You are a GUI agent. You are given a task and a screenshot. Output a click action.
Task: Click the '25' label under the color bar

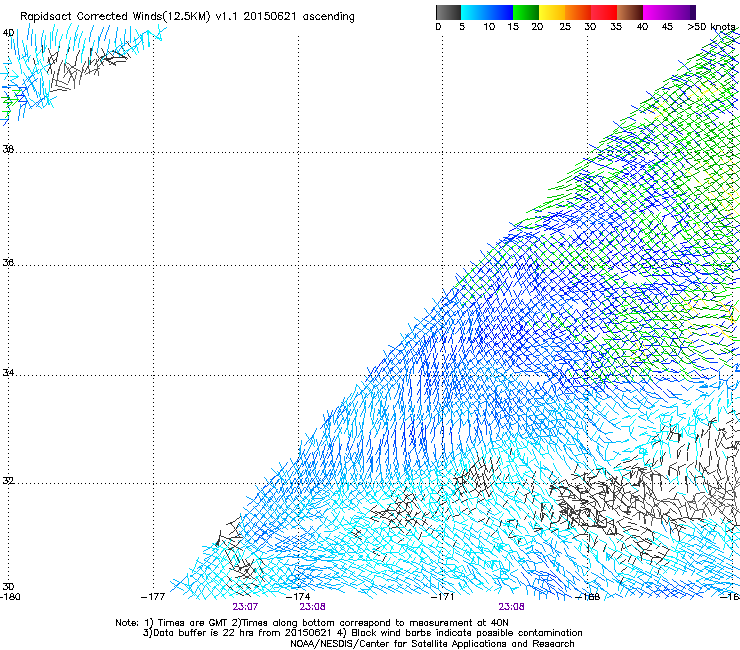click(x=565, y=27)
